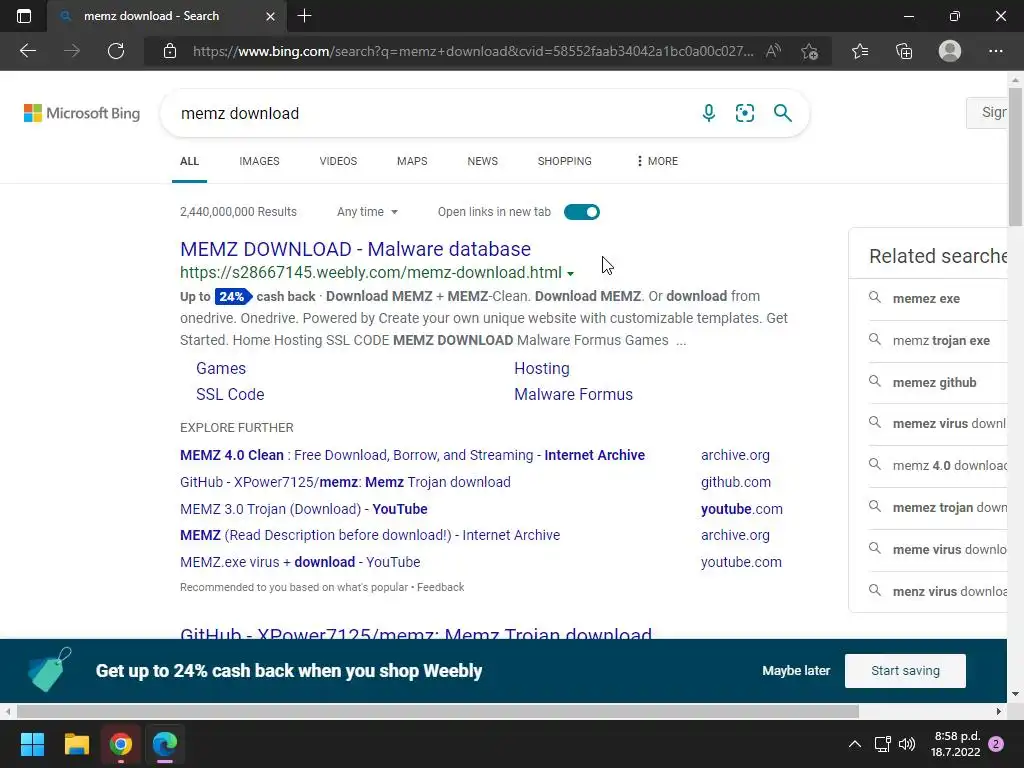Viewport: 1024px width, 768px height.
Task: Click in the Bing search text box
Action: (431, 113)
